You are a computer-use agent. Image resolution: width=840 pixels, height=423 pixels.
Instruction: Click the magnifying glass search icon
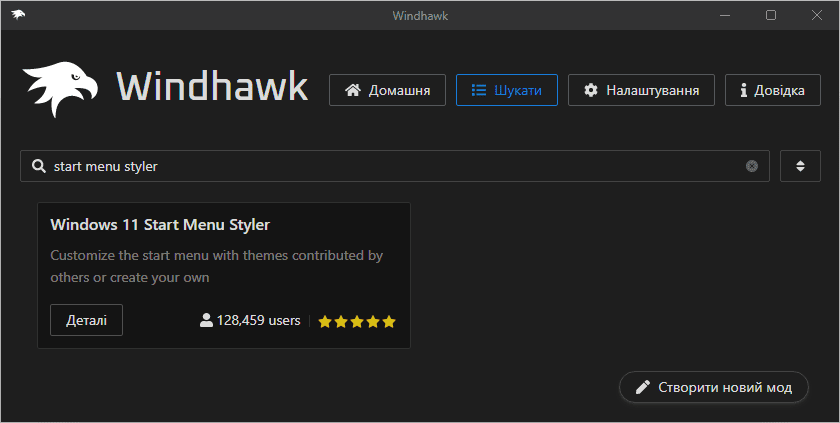(x=38, y=166)
